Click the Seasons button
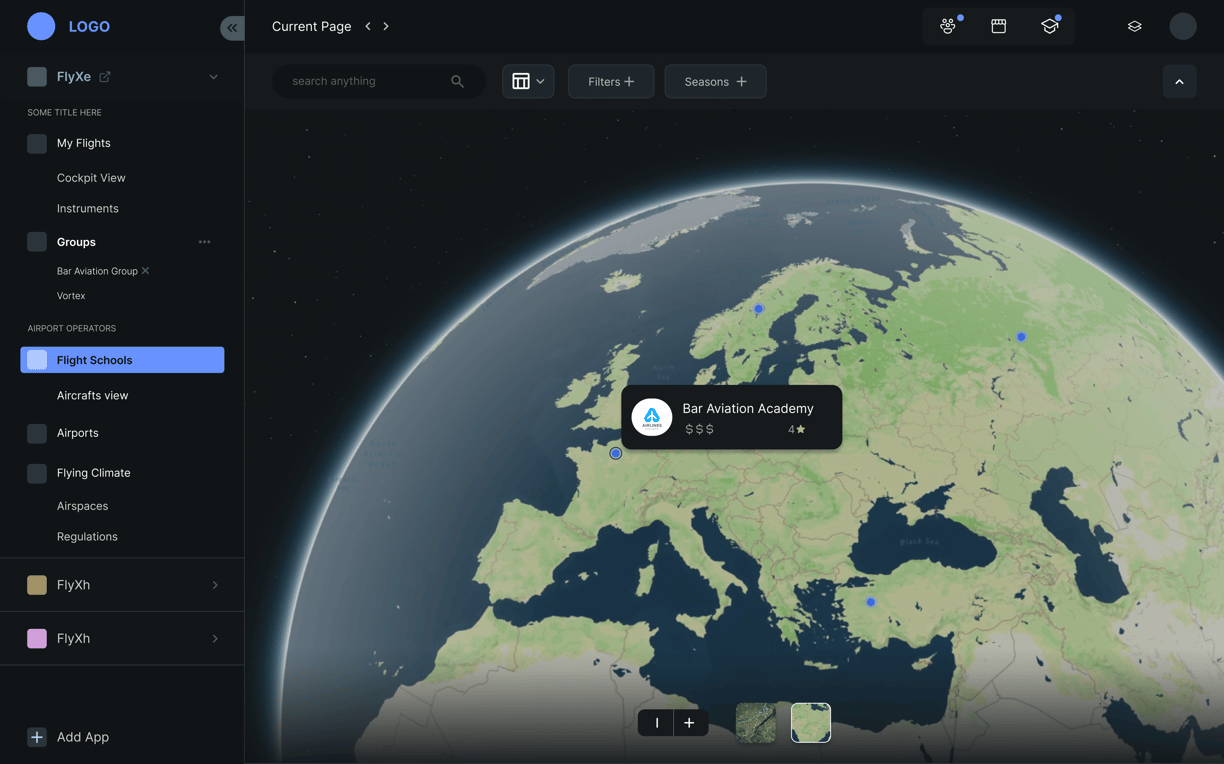Screen dimensions: 1224x764 715,82
